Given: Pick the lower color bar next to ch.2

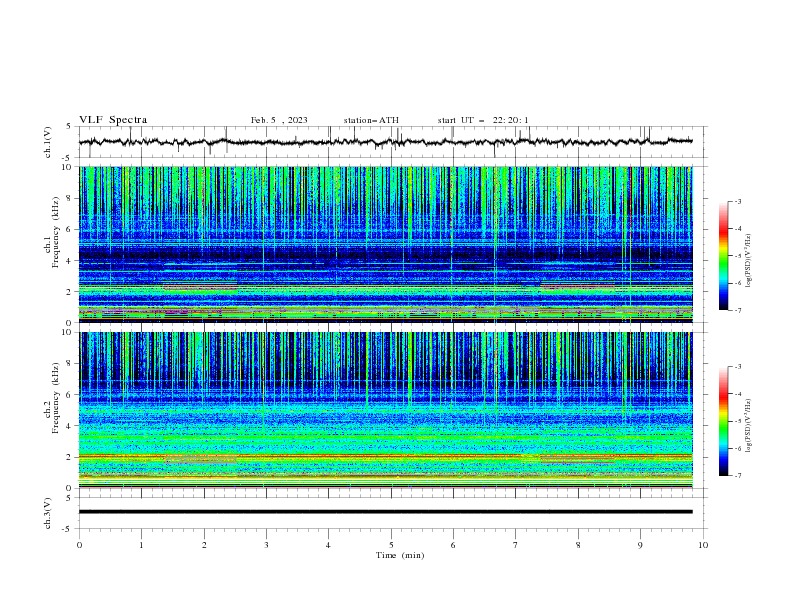Looking at the screenshot, I should coord(724,421).
